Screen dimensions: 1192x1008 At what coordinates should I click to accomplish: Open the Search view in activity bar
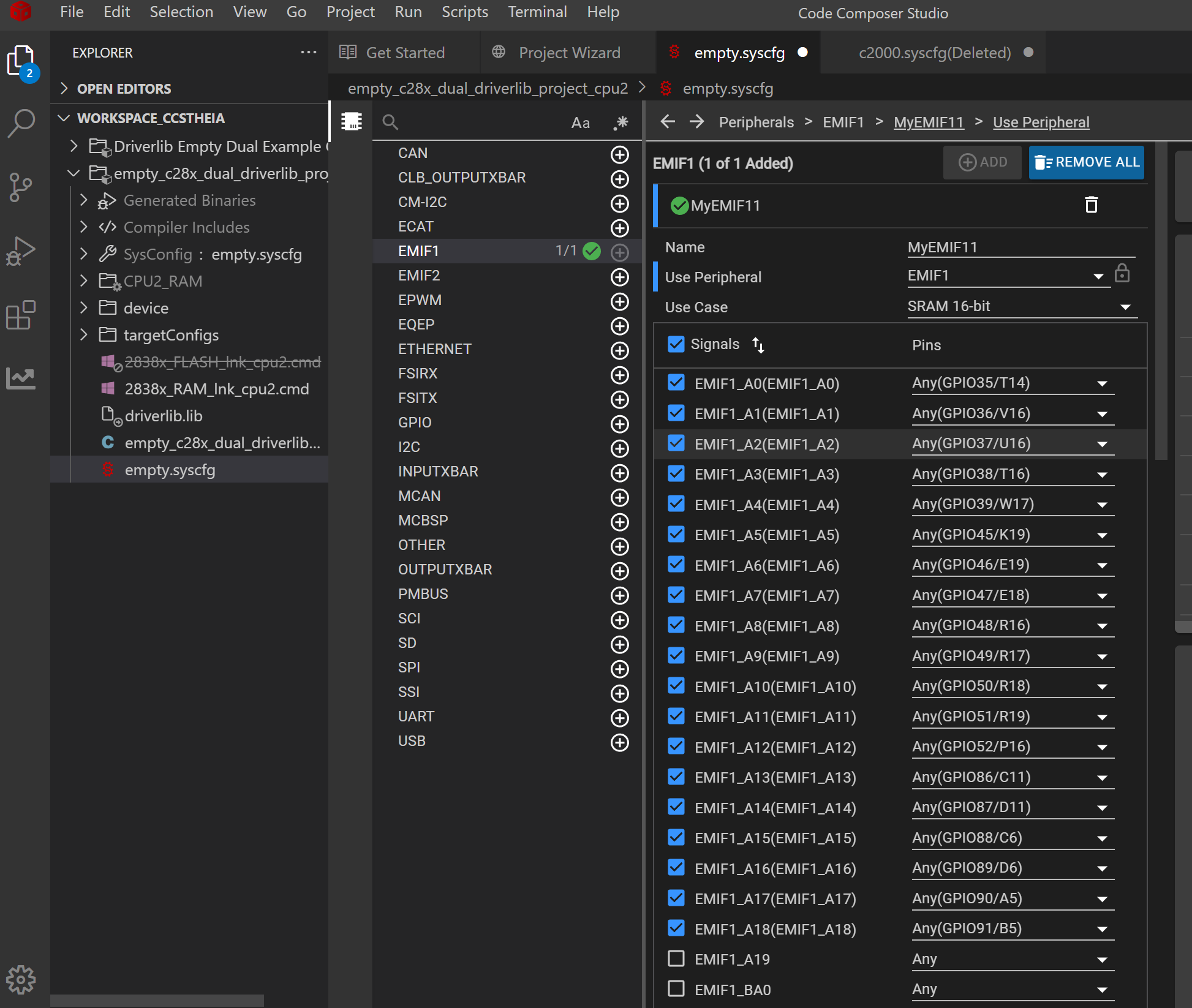coord(21,122)
